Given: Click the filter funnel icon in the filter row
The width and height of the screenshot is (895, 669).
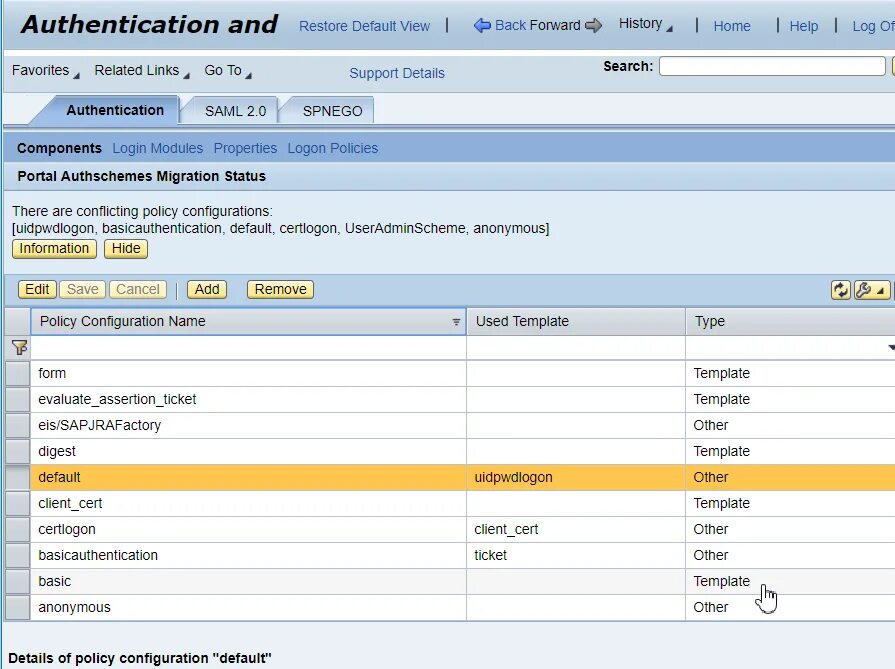Looking at the screenshot, I should coord(18,347).
